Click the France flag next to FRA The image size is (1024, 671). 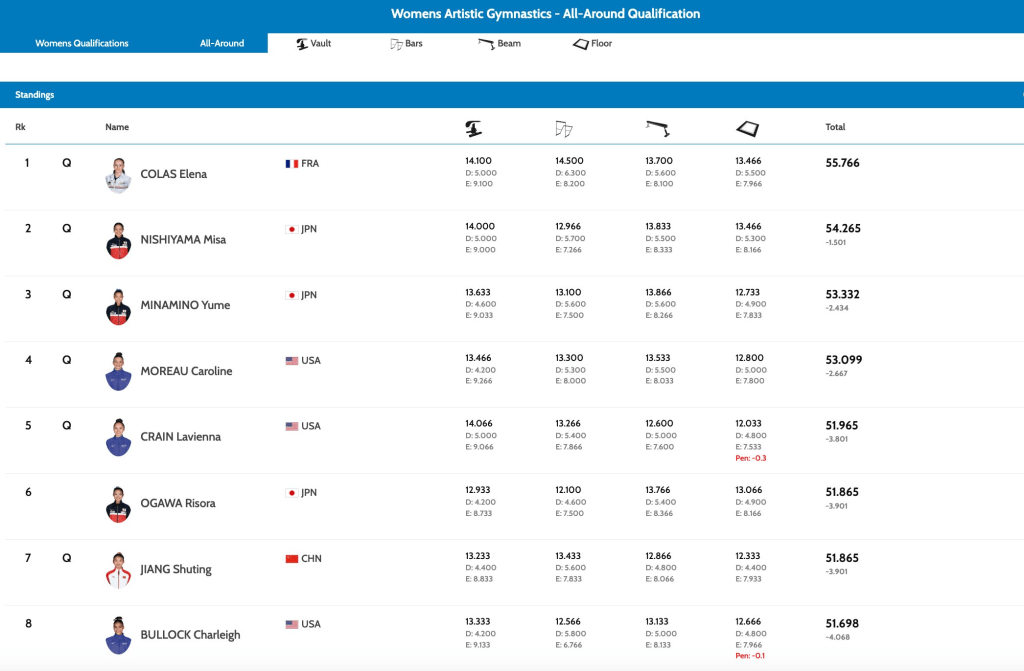[x=292, y=163]
